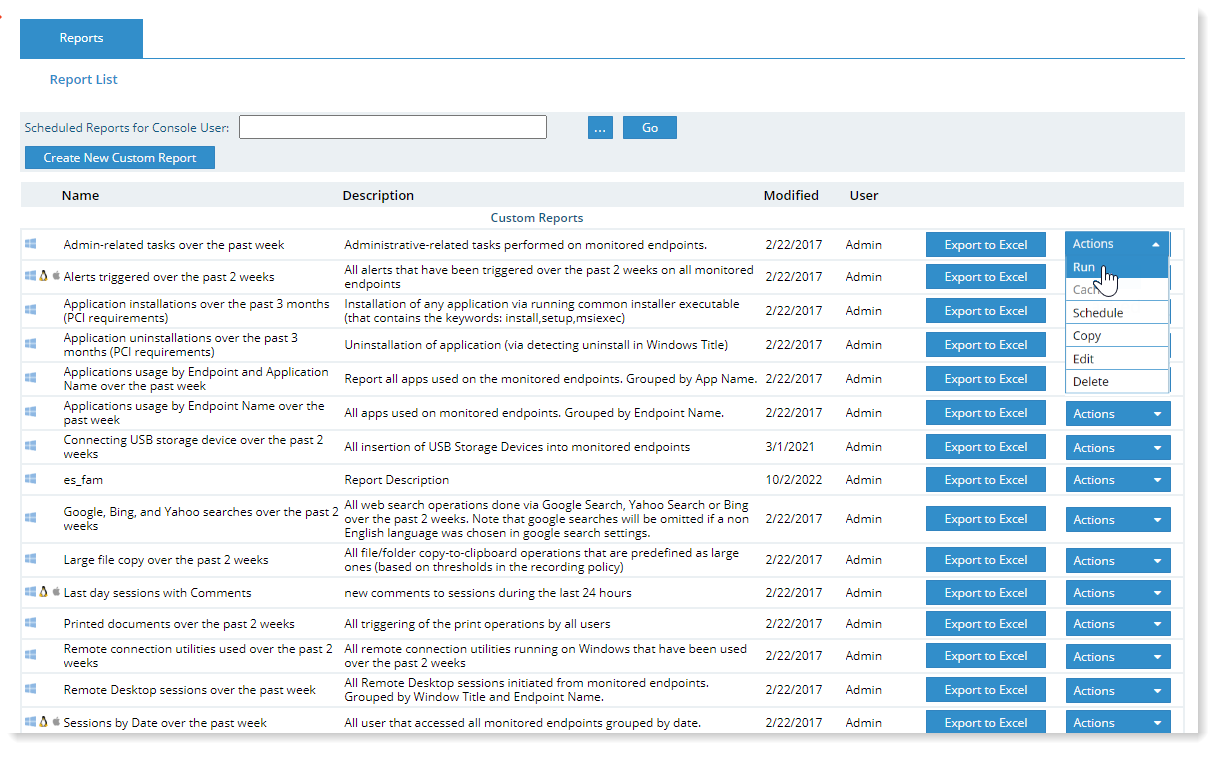Click the Scheduled Reports console user field

coord(392,127)
